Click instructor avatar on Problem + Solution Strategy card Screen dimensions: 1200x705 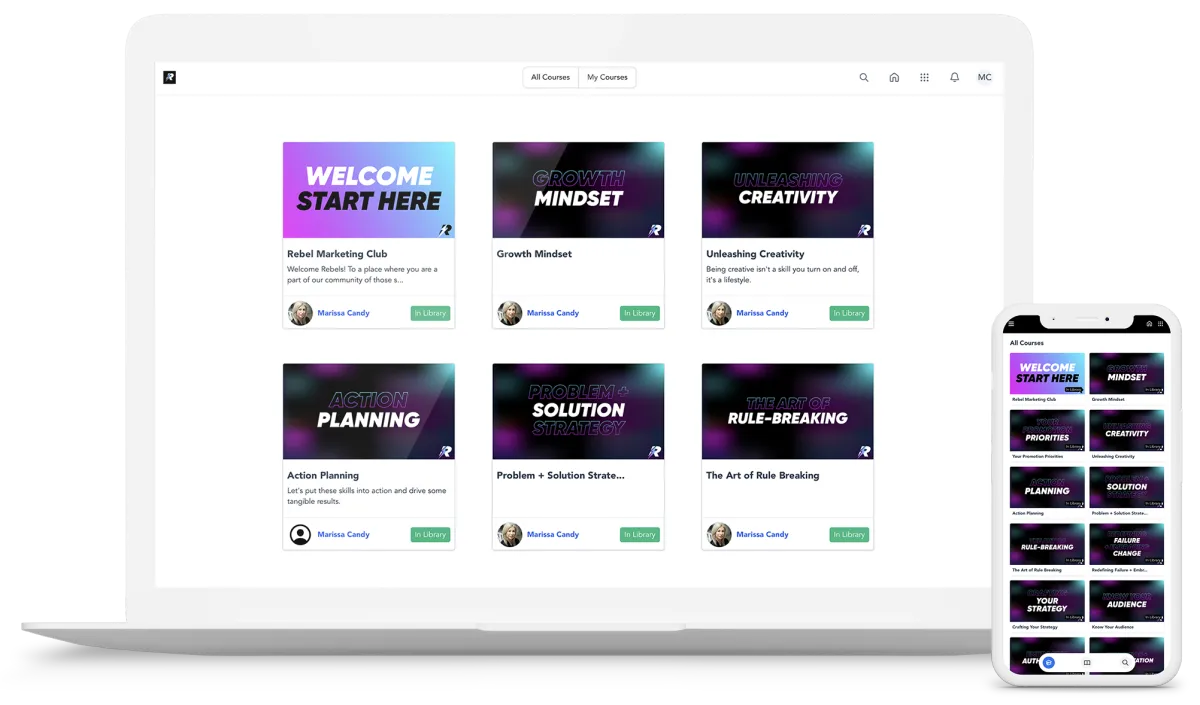510,534
